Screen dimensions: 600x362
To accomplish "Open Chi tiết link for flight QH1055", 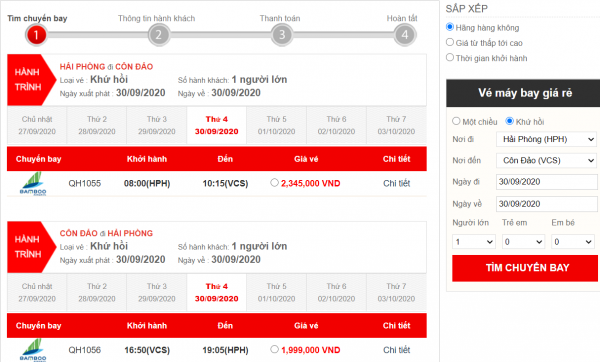I will (396, 183).
